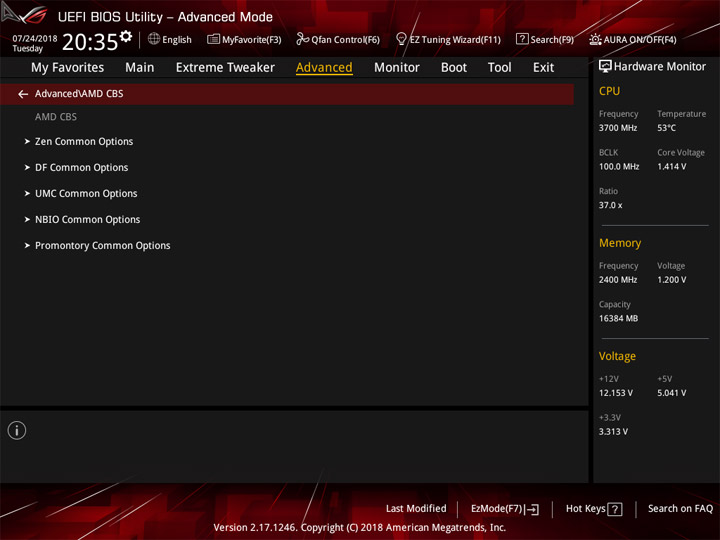Viewport: 720px width, 540px height.
Task: Open Qfan Control(F6)
Action: click(x=345, y=40)
